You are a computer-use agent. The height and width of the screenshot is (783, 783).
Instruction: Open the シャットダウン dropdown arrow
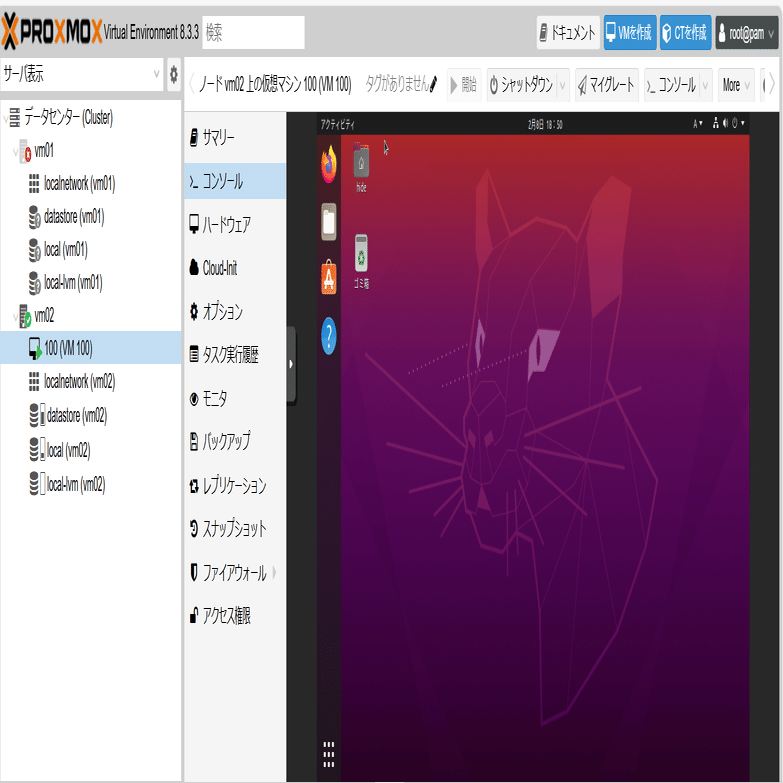point(563,85)
